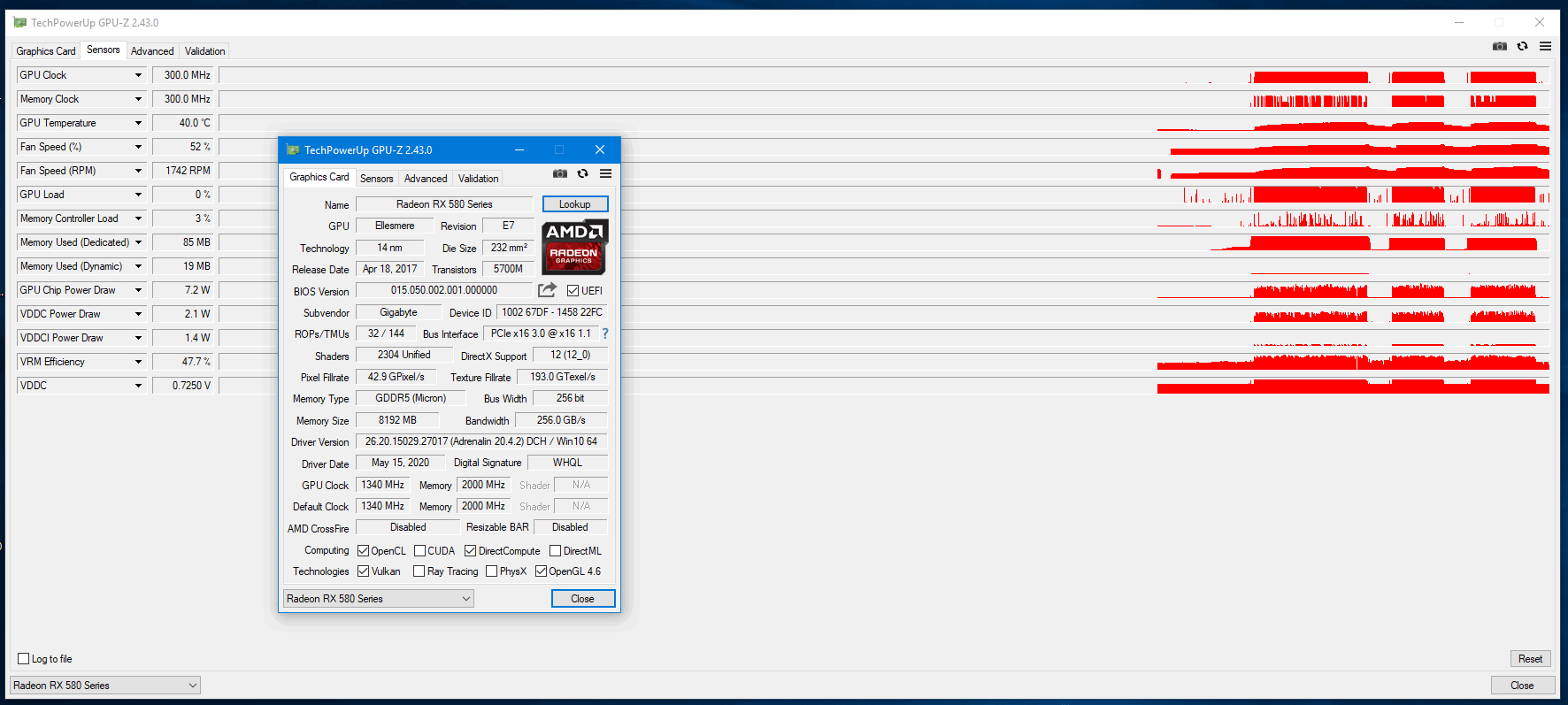Toggle the Ray Tracing checkbox
1568x705 pixels.
coord(419,571)
